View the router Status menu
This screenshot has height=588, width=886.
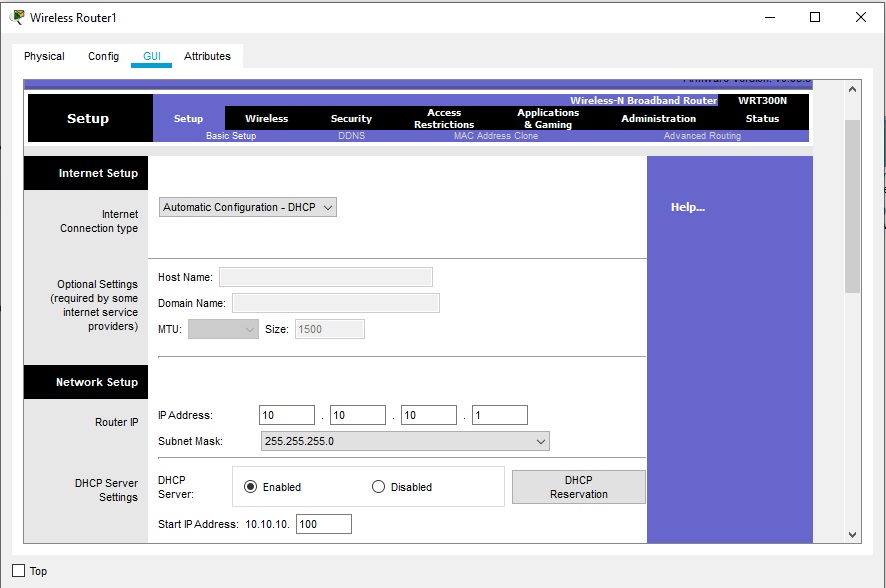(x=762, y=119)
